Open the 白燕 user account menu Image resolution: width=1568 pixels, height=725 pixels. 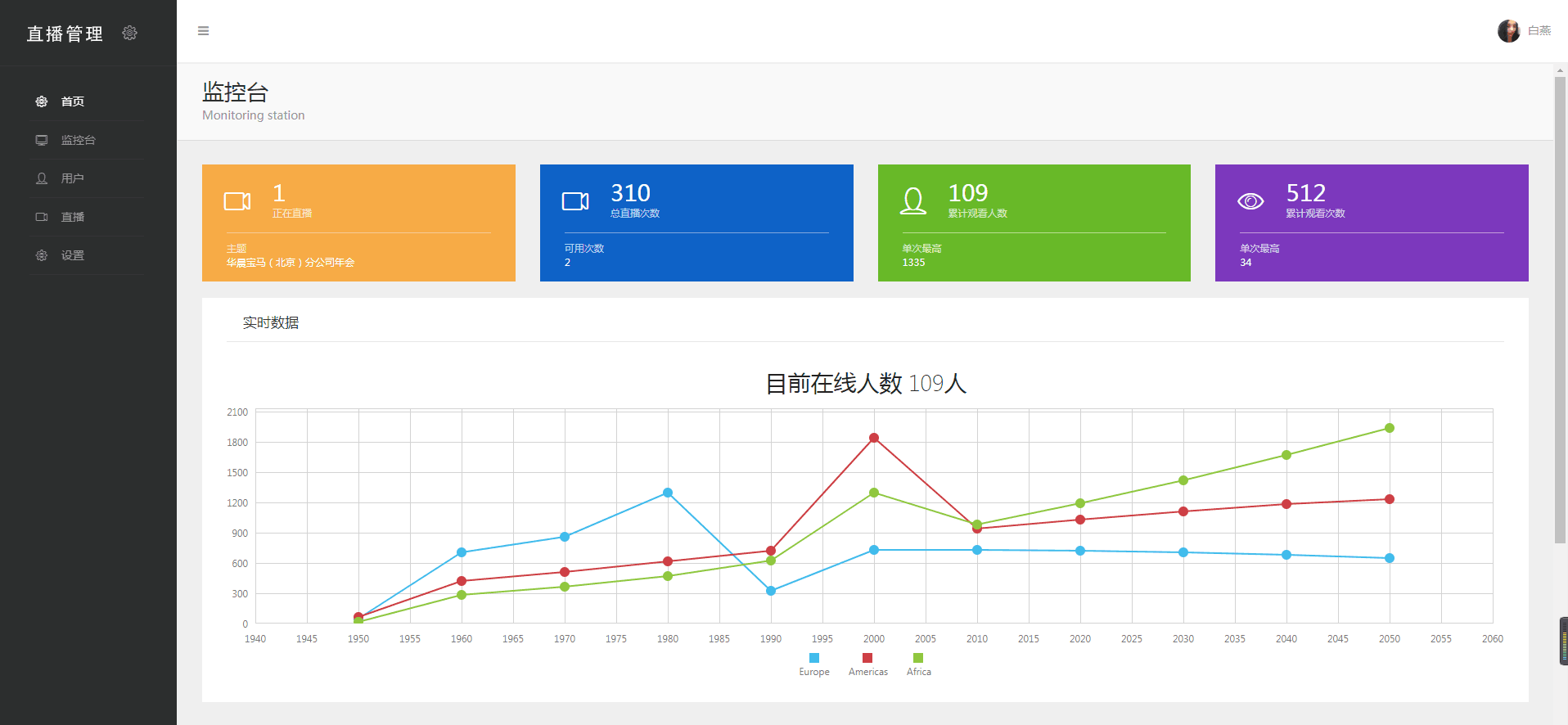tap(1524, 31)
